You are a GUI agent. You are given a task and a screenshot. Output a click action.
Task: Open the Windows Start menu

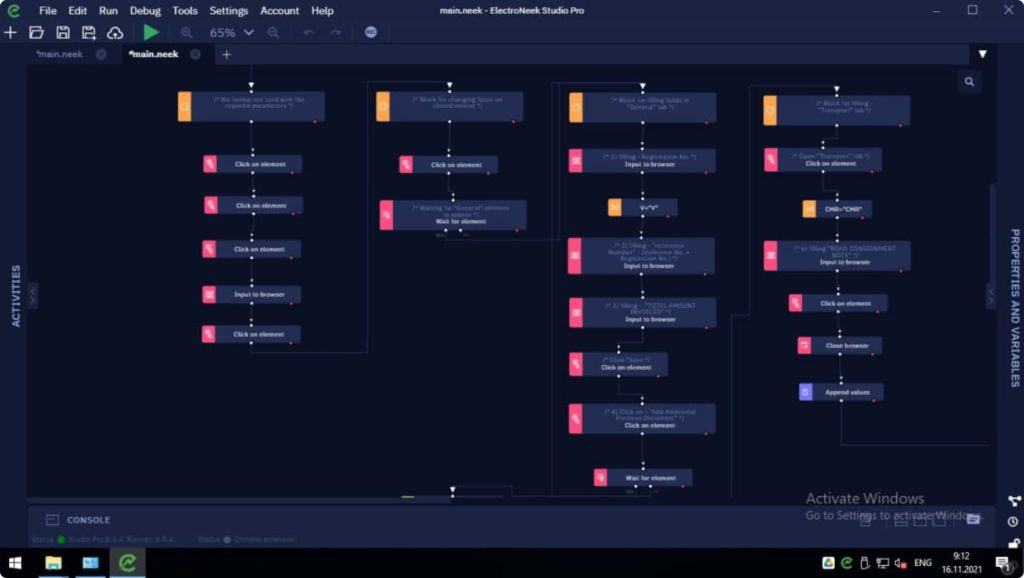pos(14,563)
